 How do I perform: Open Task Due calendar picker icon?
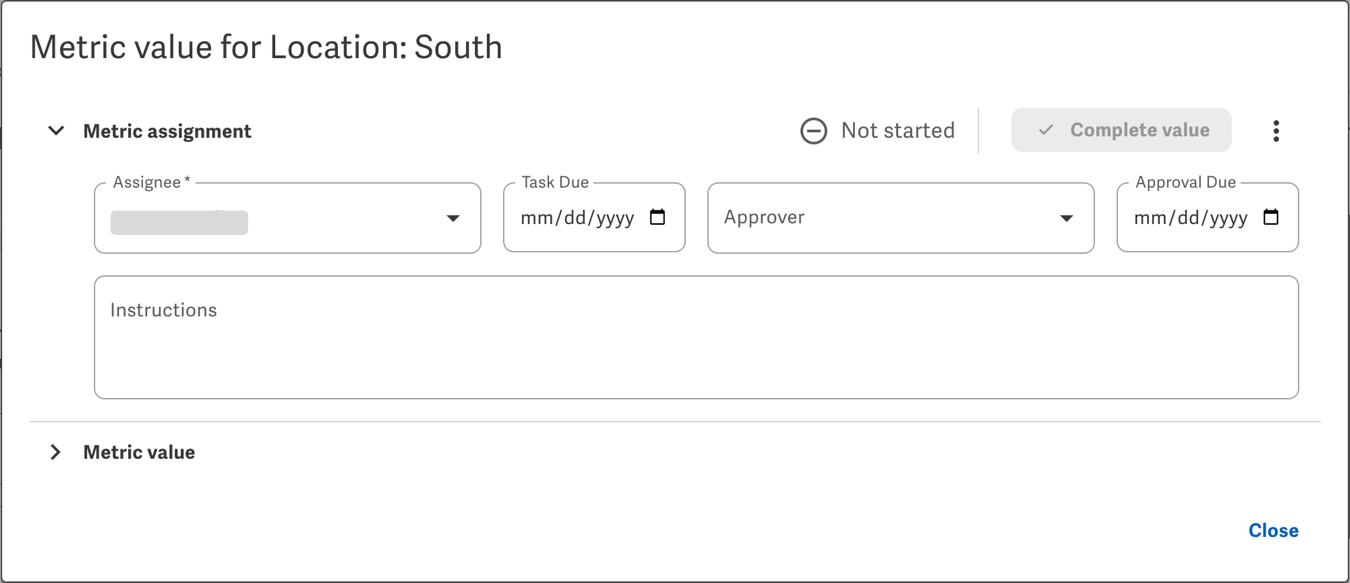tap(658, 217)
